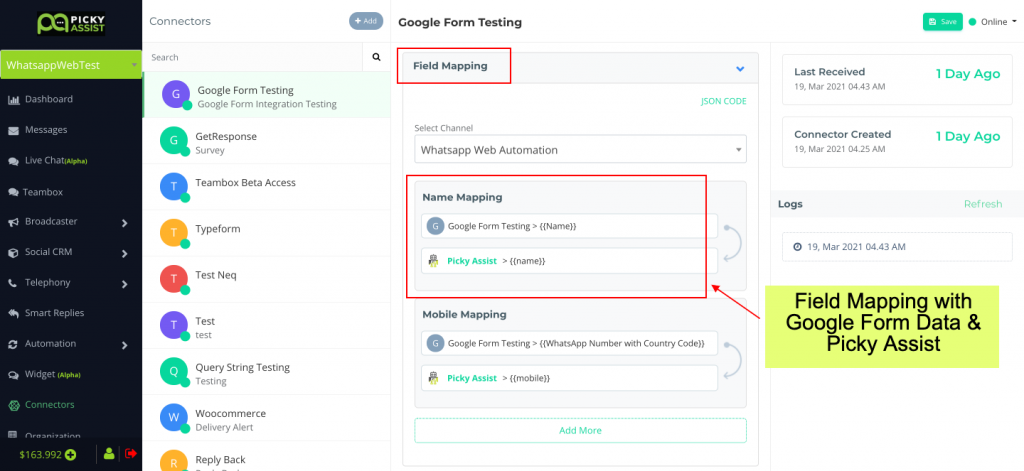Save the Google Form Testing connector
The image size is (1024, 471).
click(942, 22)
